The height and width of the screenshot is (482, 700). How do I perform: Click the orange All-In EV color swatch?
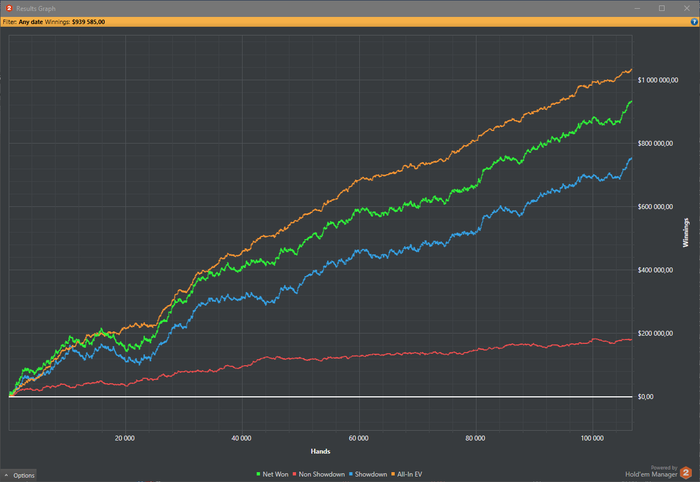point(393,474)
